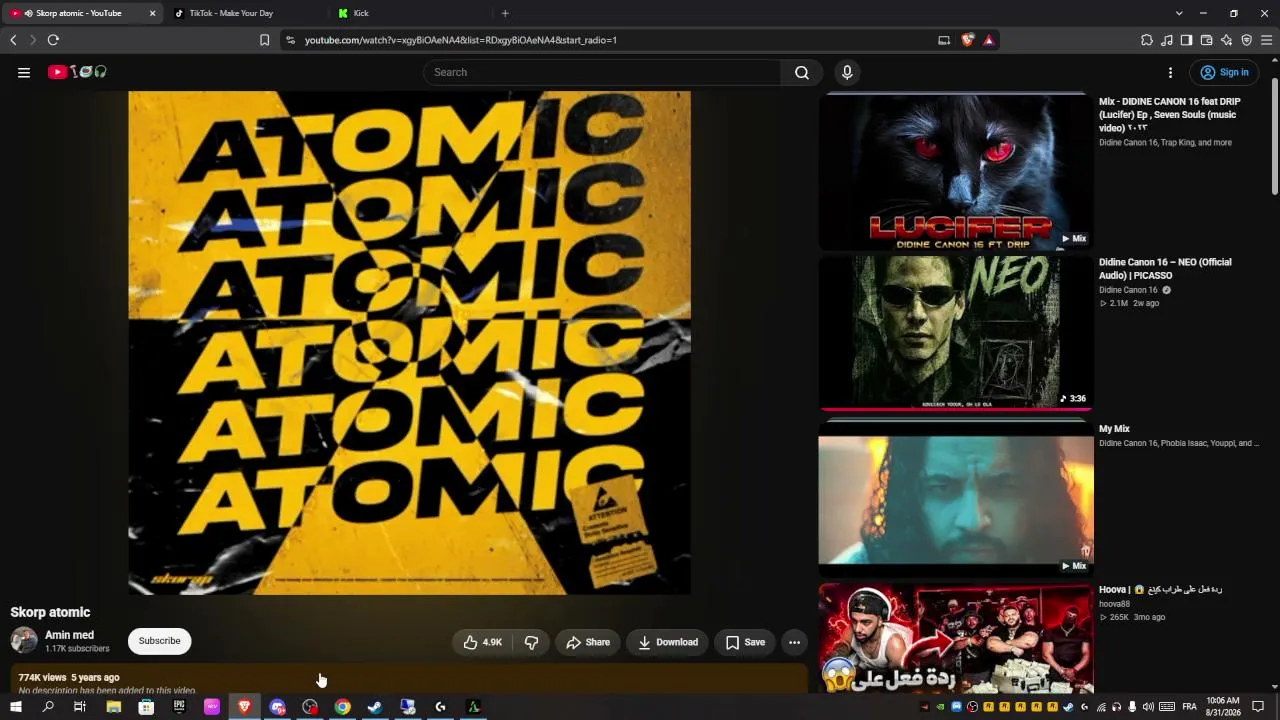Image resolution: width=1280 pixels, height=720 pixels.
Task: Open the media control music note icon
Action: pos(1167,40)
